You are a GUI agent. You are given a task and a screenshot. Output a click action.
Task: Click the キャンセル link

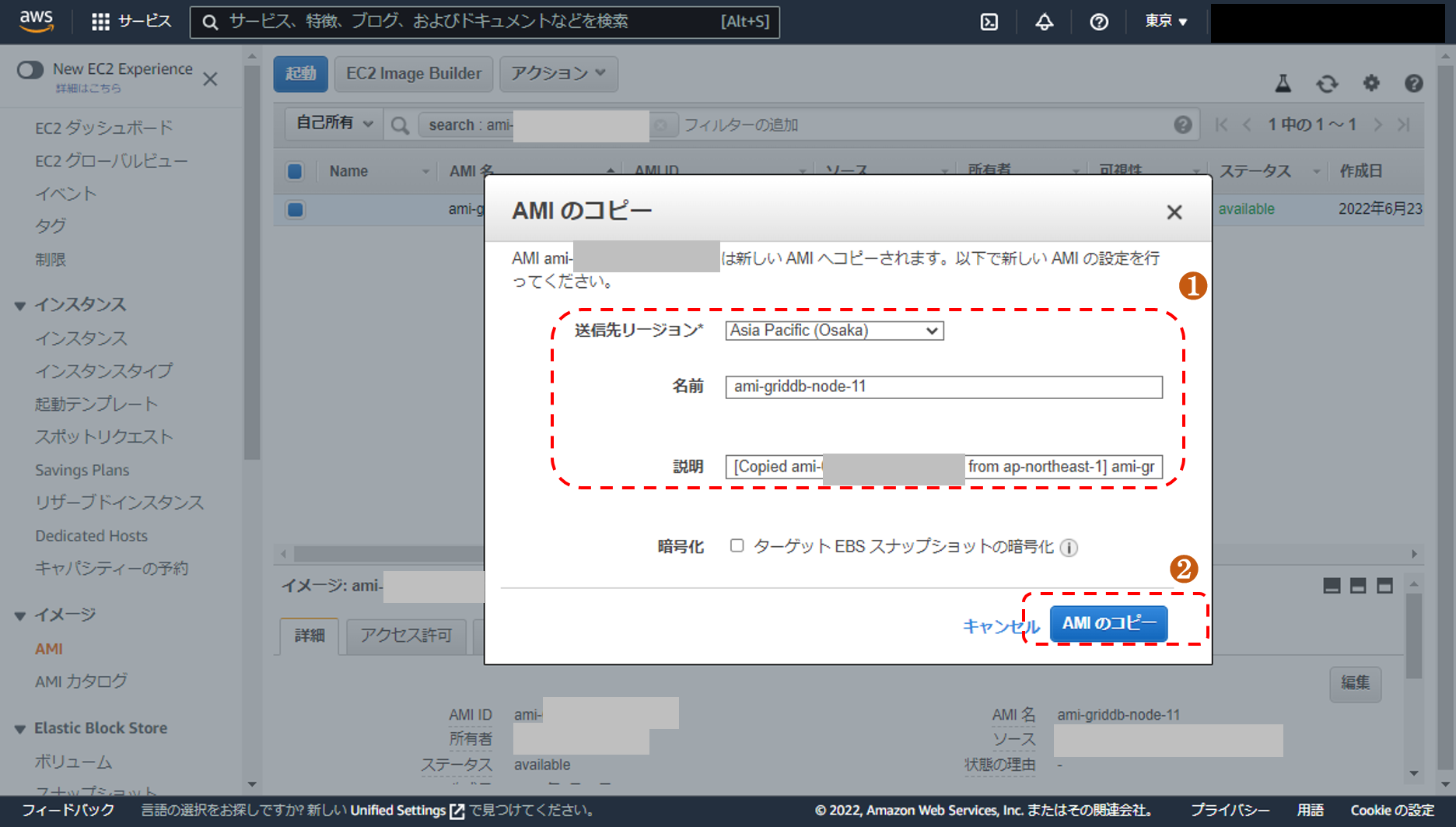coord(1000,626)
